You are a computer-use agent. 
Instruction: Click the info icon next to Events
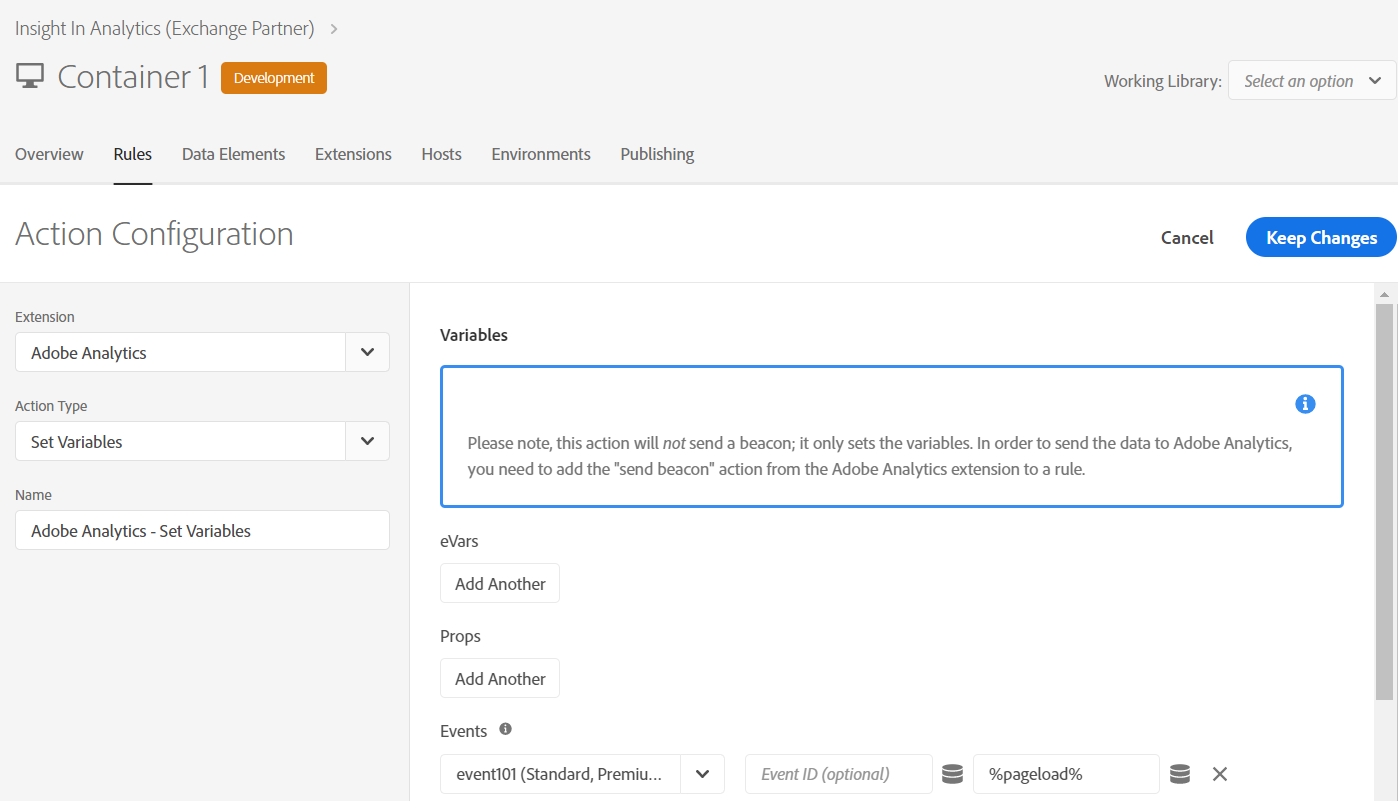click(505, 729)
